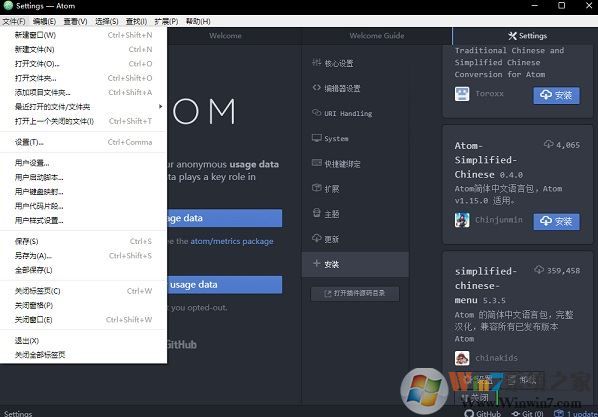
Task: Choose 打开上一个关闭的文件(I) entry
Action: point(83,121)
